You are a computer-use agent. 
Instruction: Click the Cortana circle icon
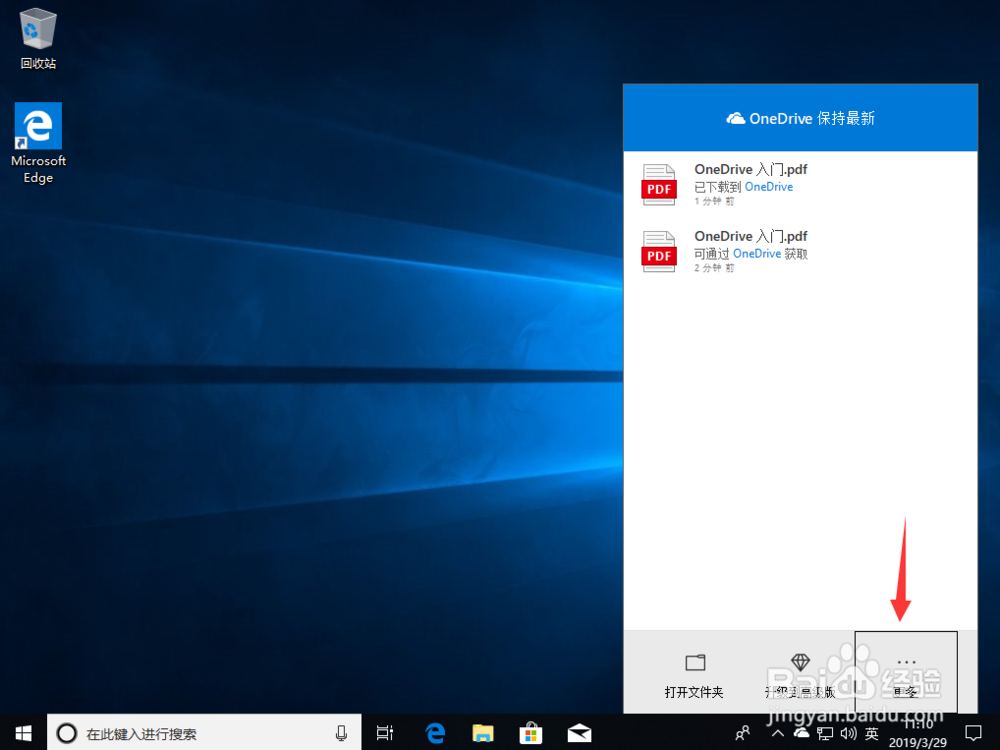pos(66,733)
